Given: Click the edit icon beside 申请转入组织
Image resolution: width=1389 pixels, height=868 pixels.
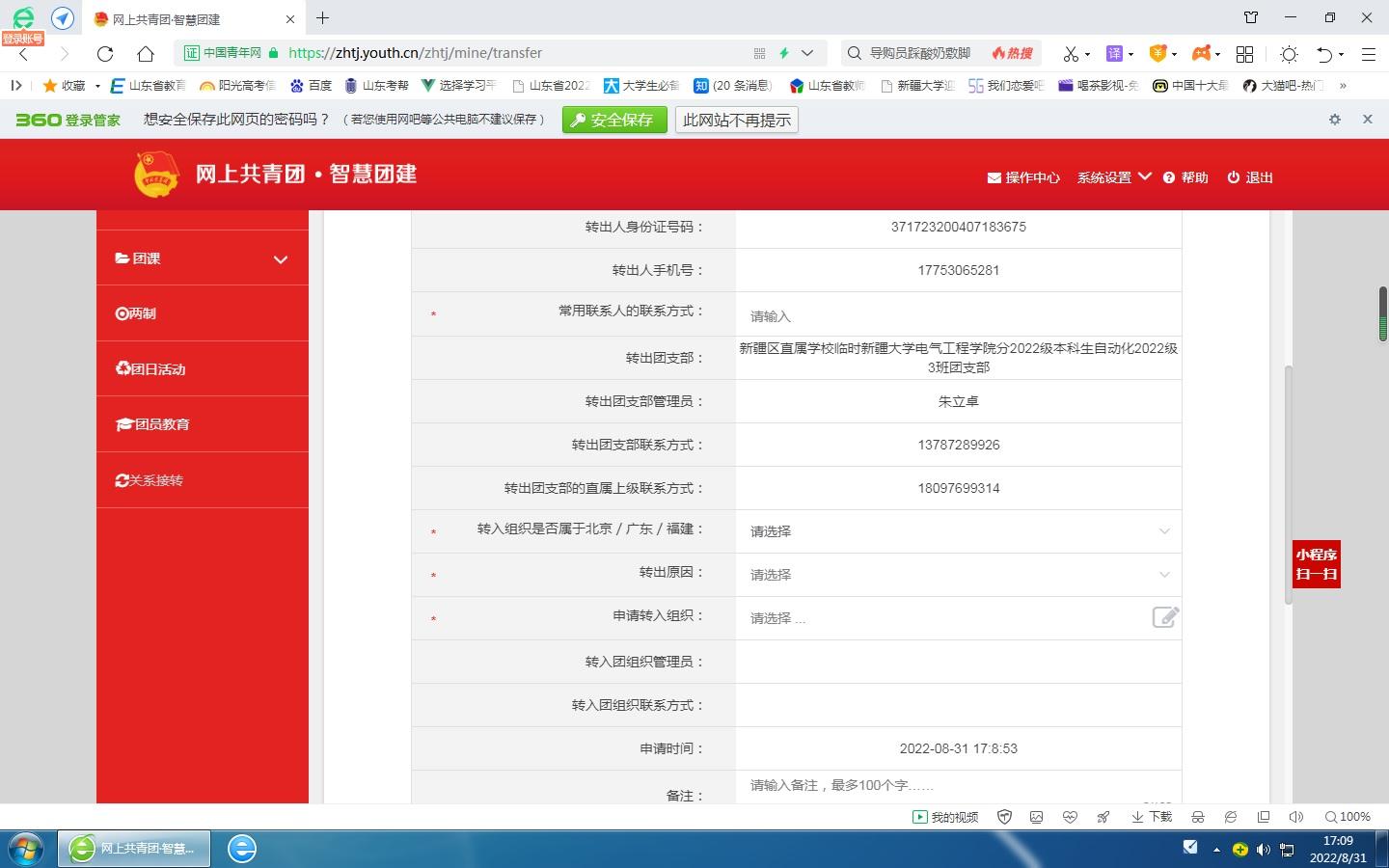Looking at the screenshot, I should point(1165,617).
